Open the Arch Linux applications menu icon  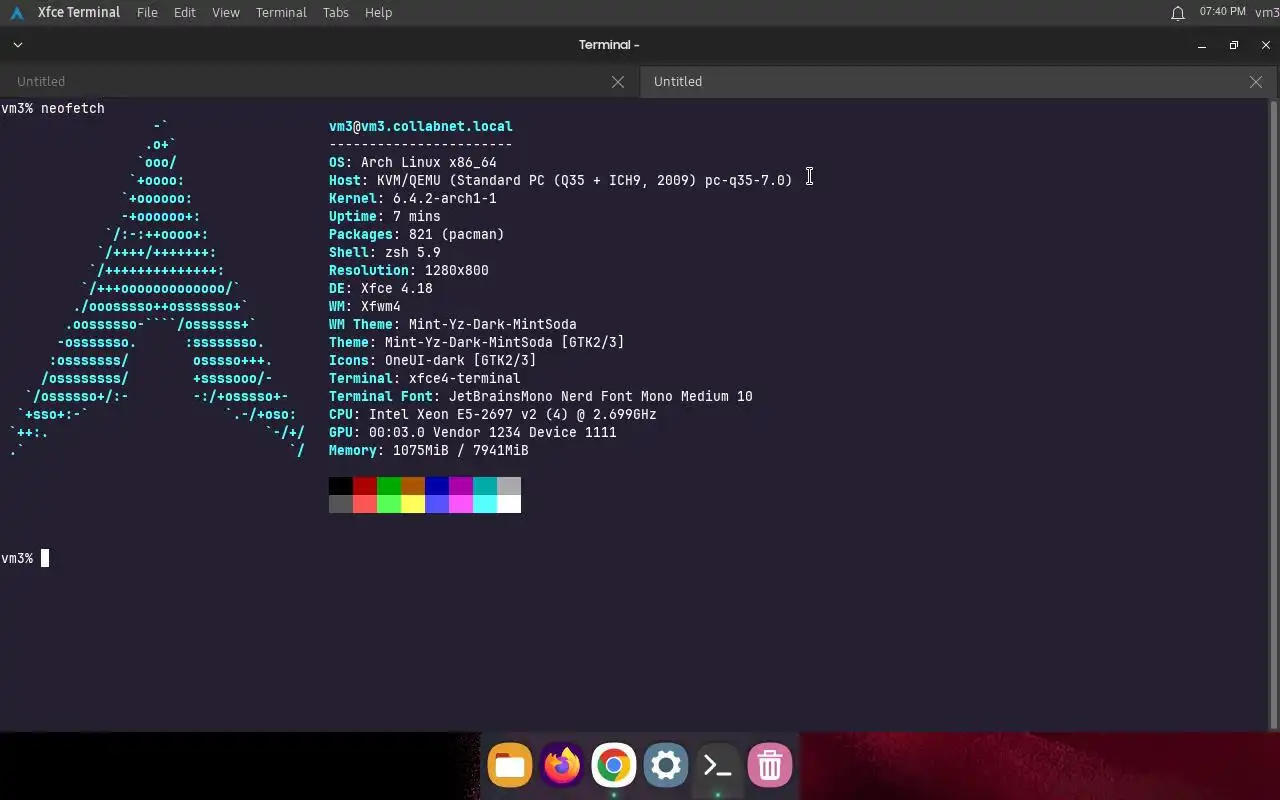tap(16, 13)
